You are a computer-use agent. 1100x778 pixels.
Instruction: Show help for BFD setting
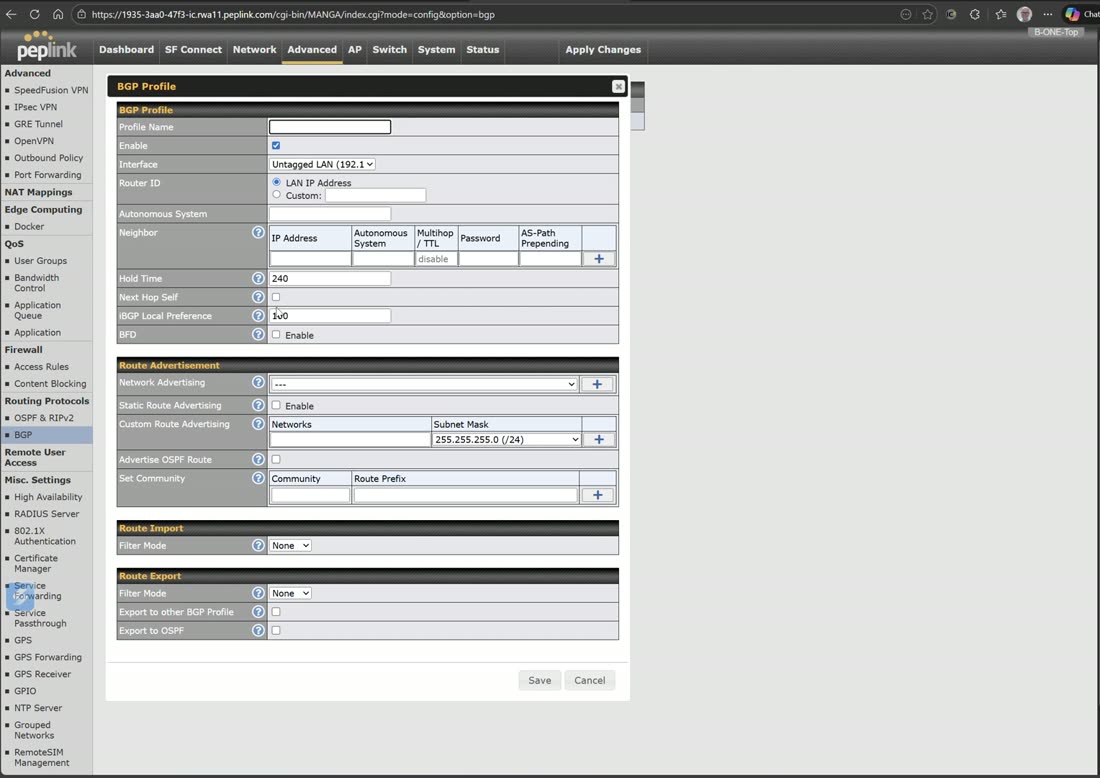coord(258,335)
